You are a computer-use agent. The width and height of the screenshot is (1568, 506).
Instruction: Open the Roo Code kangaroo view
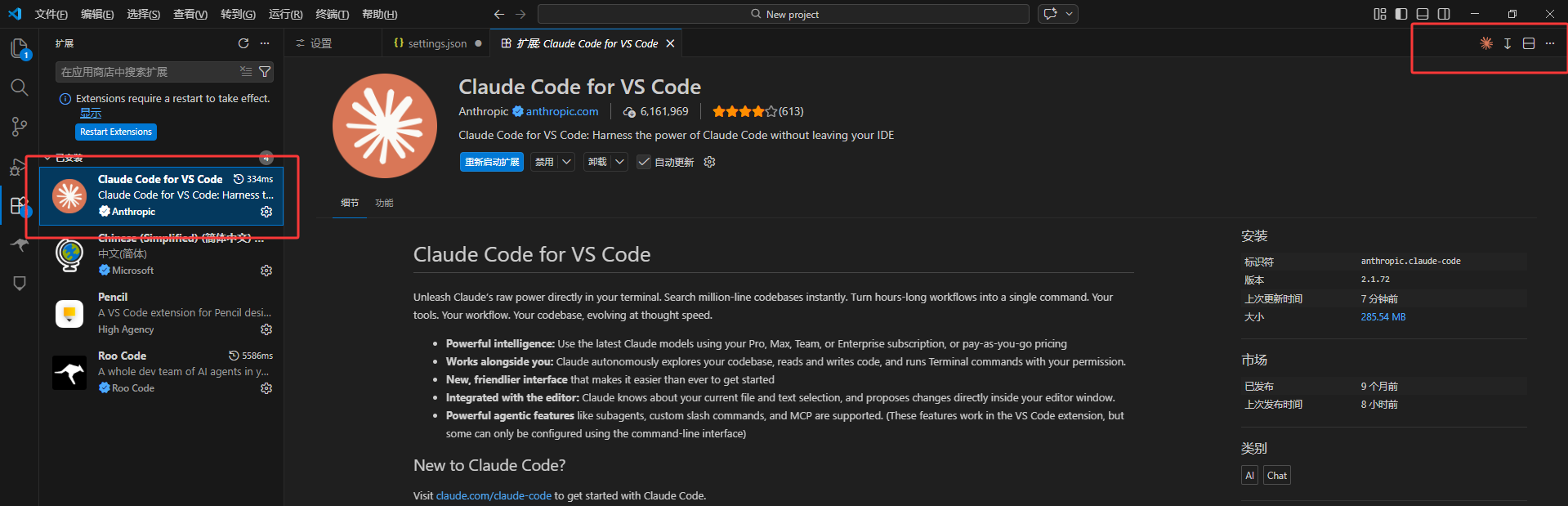[19, 244]
